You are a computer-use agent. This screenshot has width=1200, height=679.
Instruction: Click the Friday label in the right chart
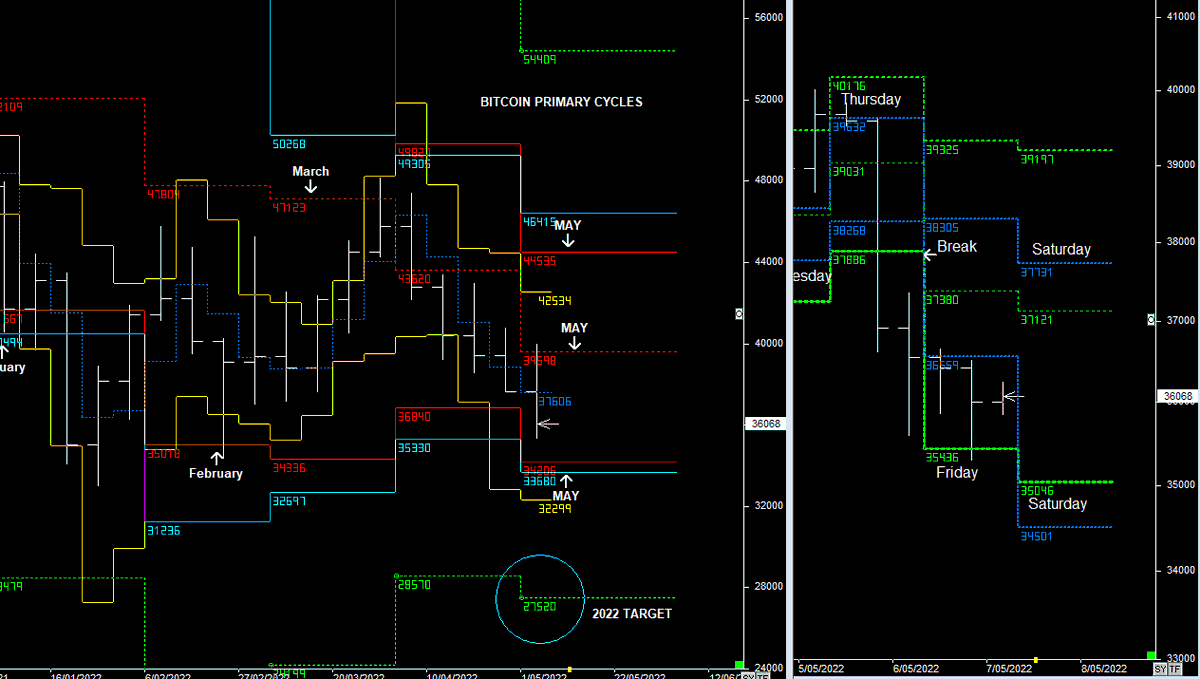click(957, 473)
